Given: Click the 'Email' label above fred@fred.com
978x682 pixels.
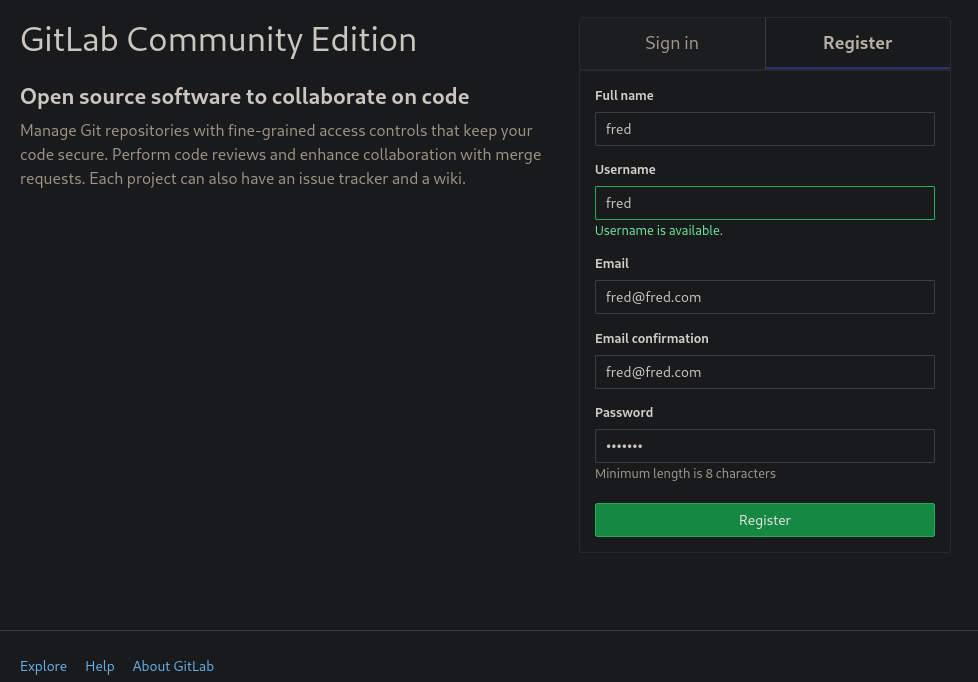Looking at the screenshot, I should click(612, 263).
